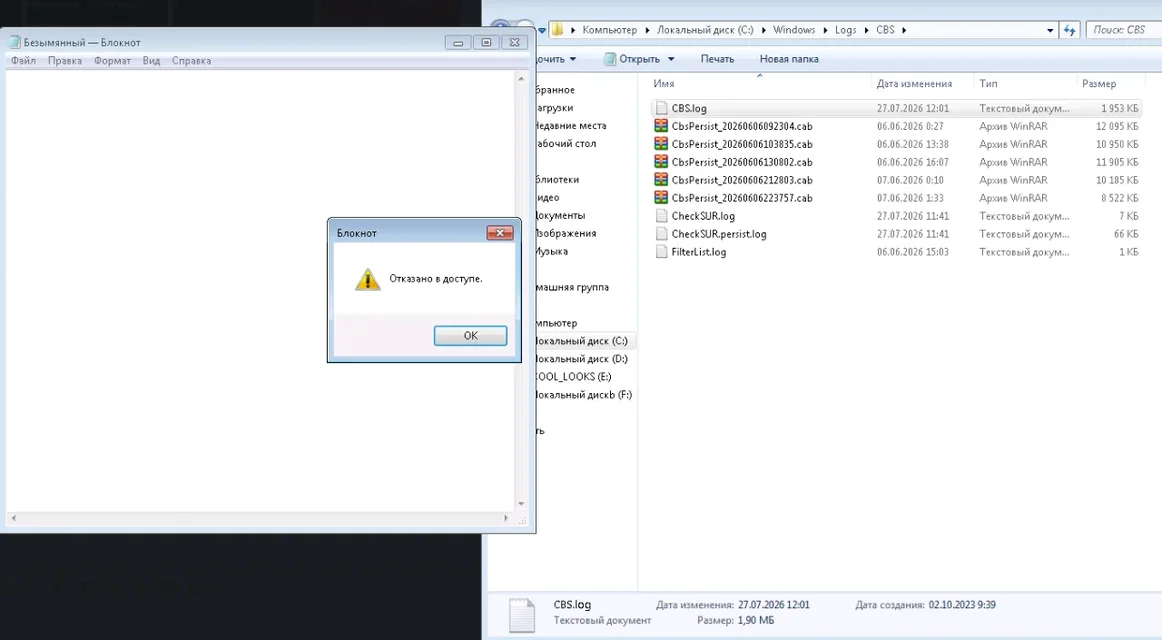Open the Файл menu in Notepad
Screen dimensions: 1162x640
pyautogui.click(x=24, y=61)
